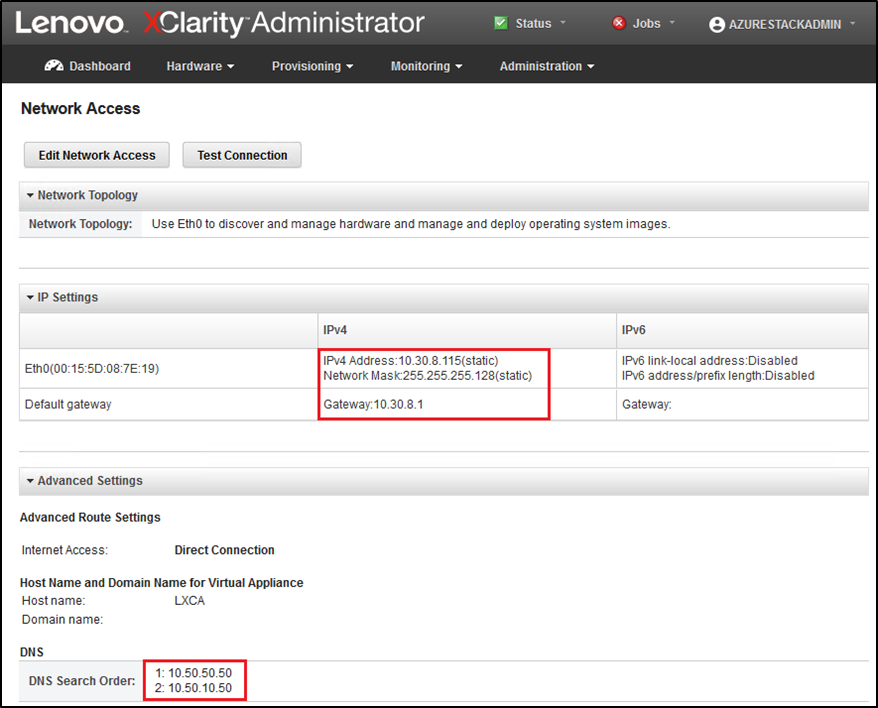The height and width of the screenshot is (708, 878).
Task: Click the XClarity Administrator title
Action: 284,24
